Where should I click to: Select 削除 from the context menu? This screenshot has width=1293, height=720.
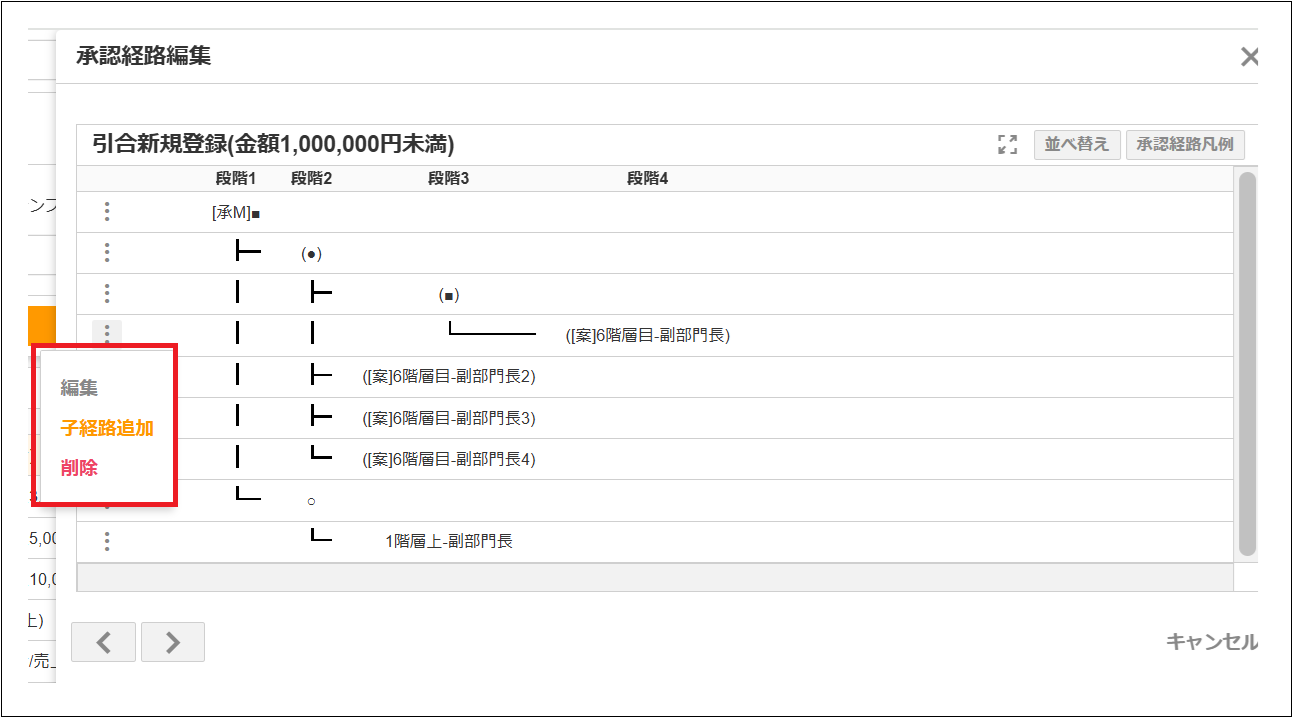pyautogui.click(x=79, y=468)
